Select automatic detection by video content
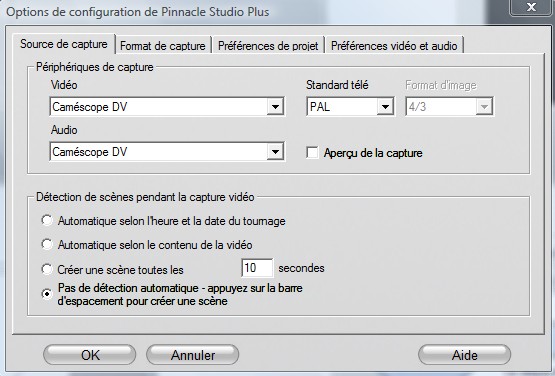This screenshot has height=376, width=555. [x=47, y=244]
